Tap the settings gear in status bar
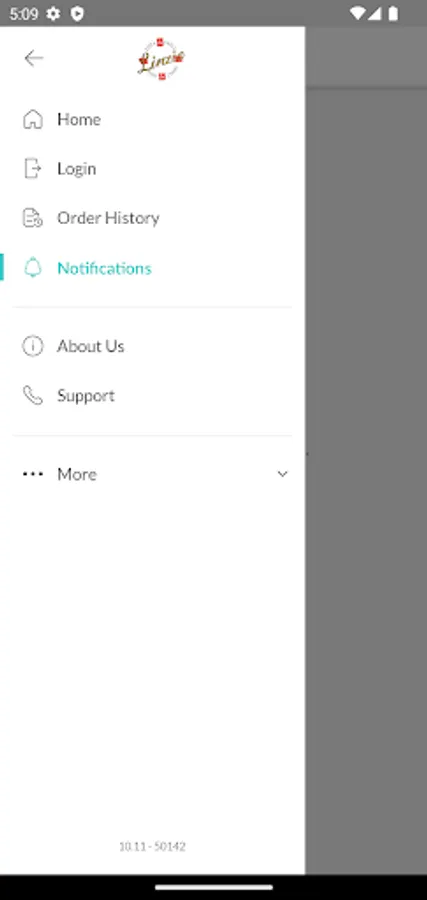 coord(53,13)
